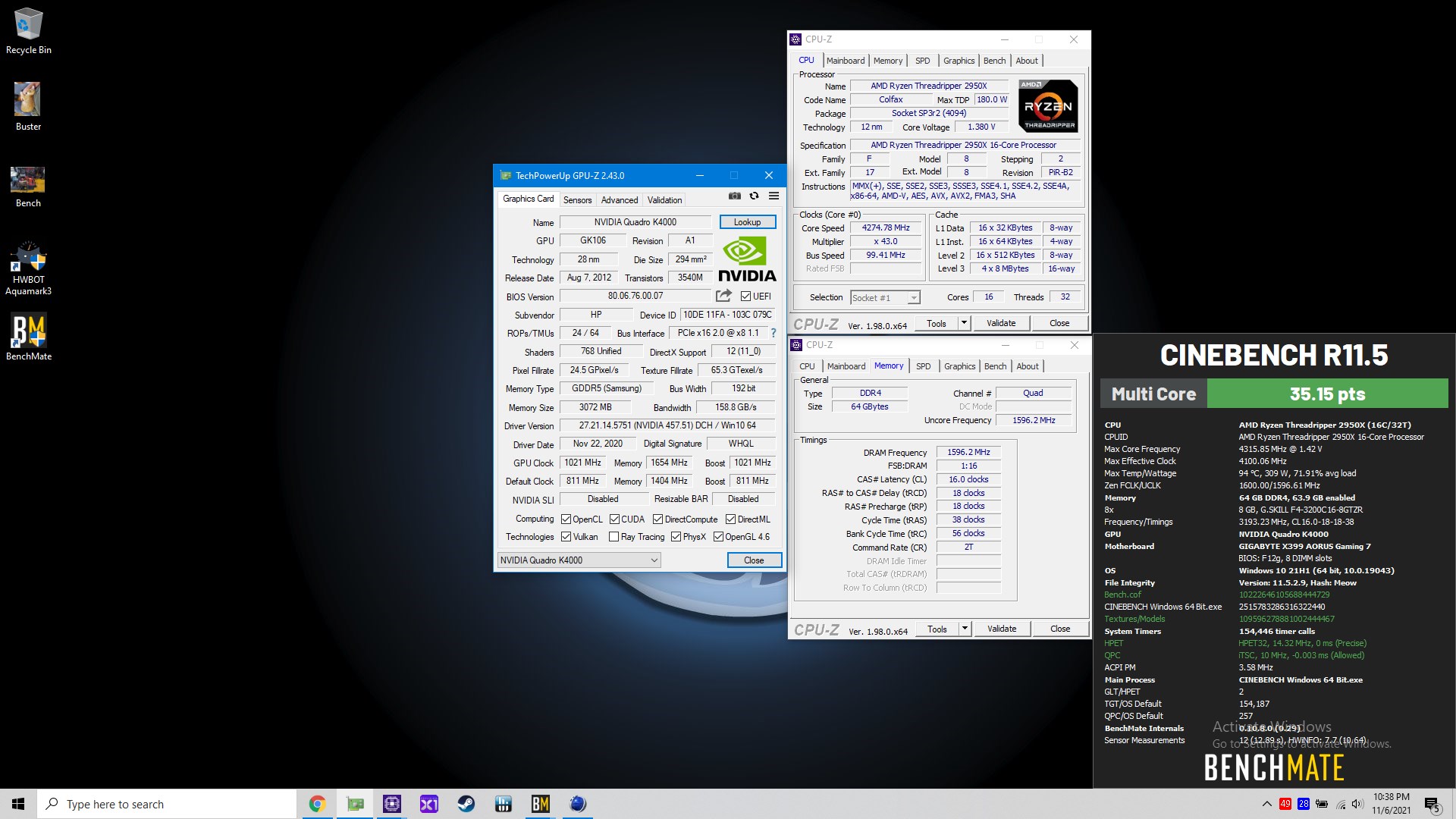Click the Type here to search box

tap(167, 804)
